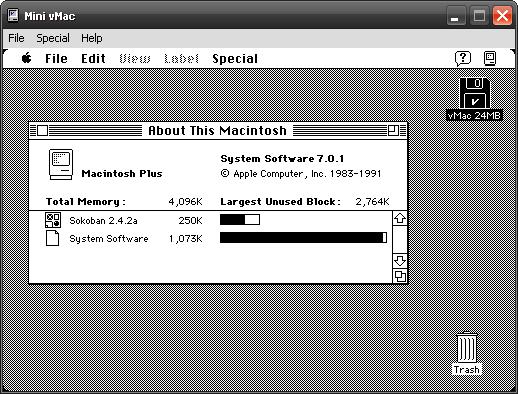Click the '2,764K' largest unused block value
Screen dimensions: 518x394
pyautogui.click(x=372, y=202)
